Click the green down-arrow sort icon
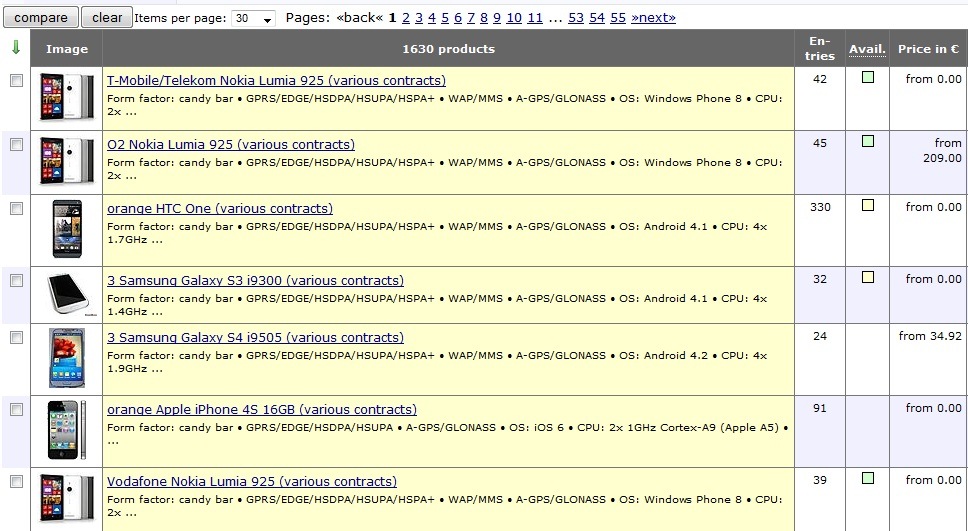This screenshot has width=968, height=531. [16, 48]
